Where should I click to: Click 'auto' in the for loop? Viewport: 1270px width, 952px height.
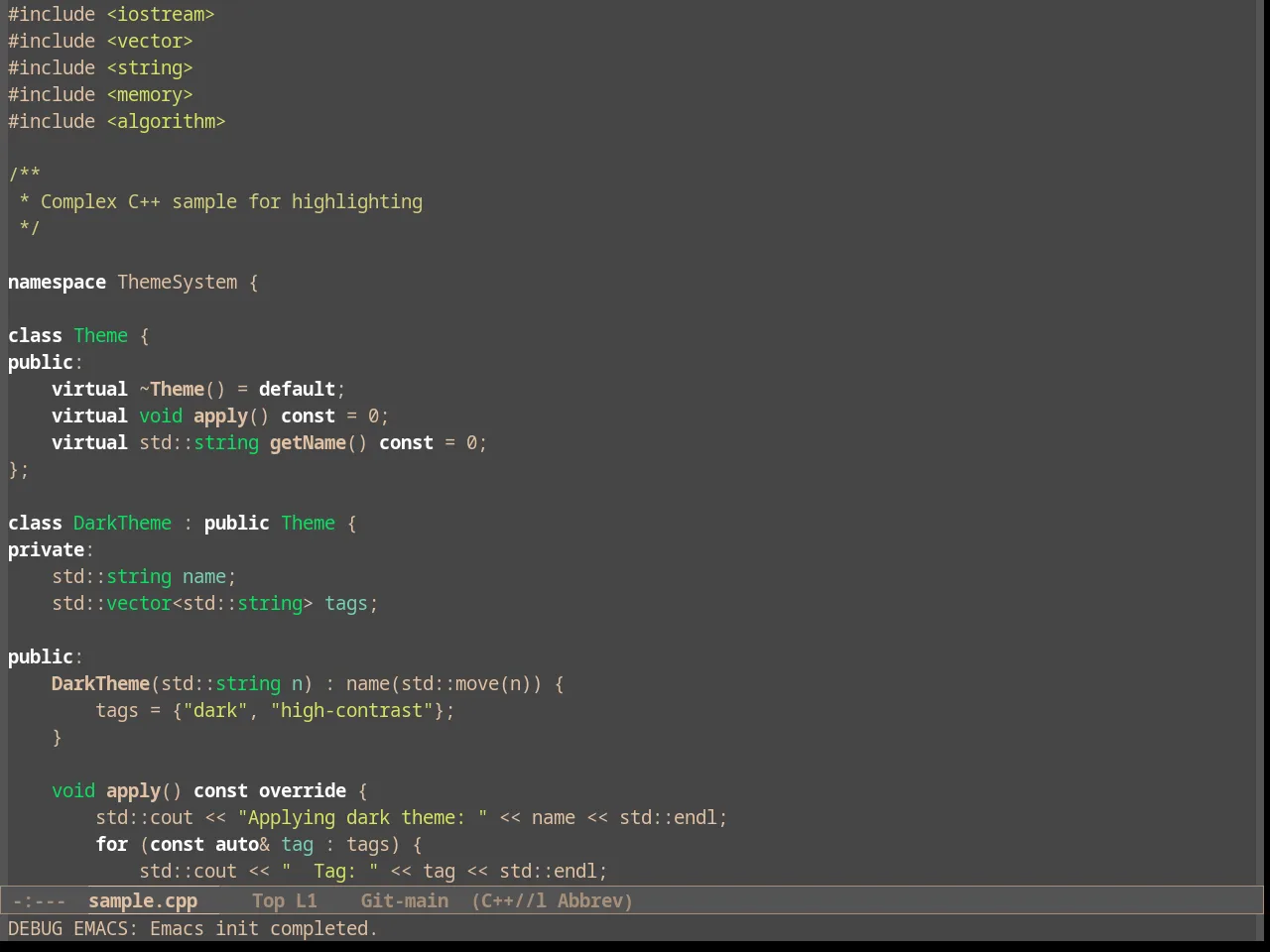(237, 844)
